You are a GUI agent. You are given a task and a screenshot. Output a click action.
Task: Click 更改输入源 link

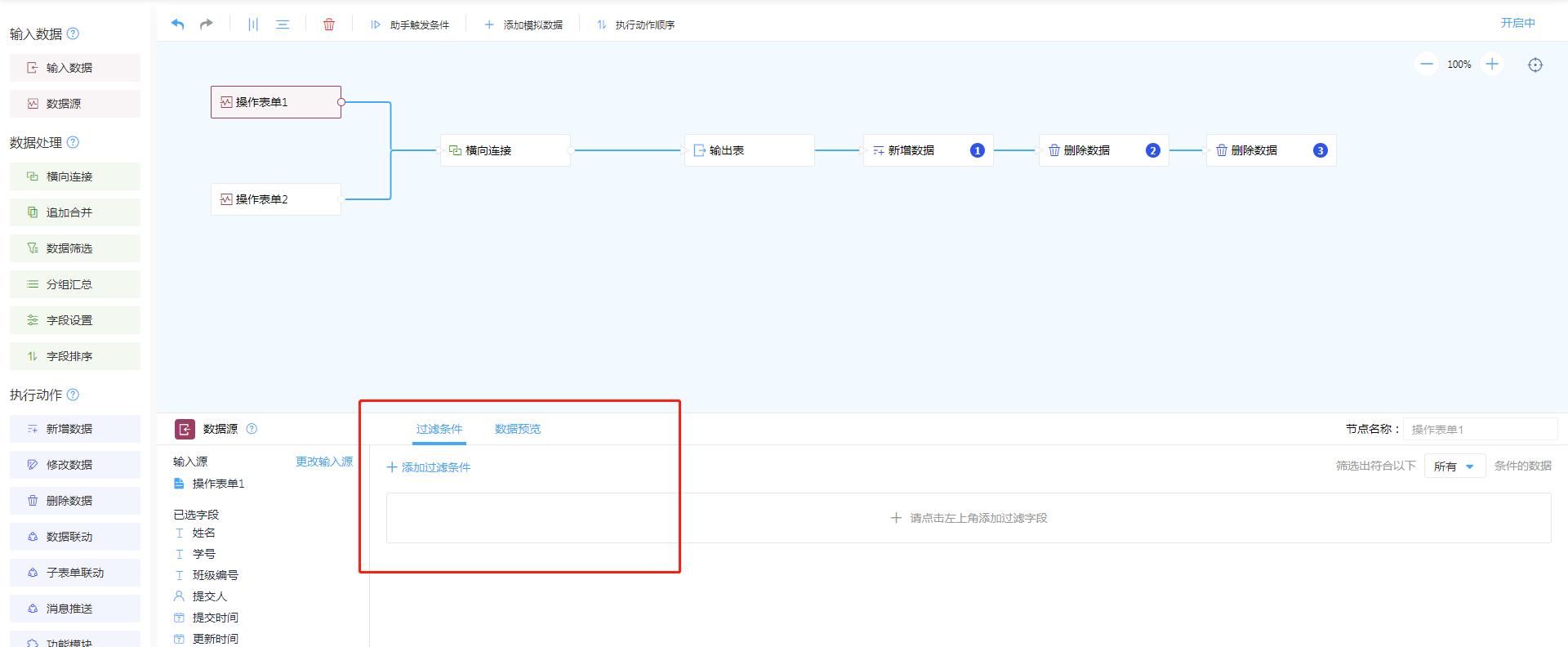point(324,462)
